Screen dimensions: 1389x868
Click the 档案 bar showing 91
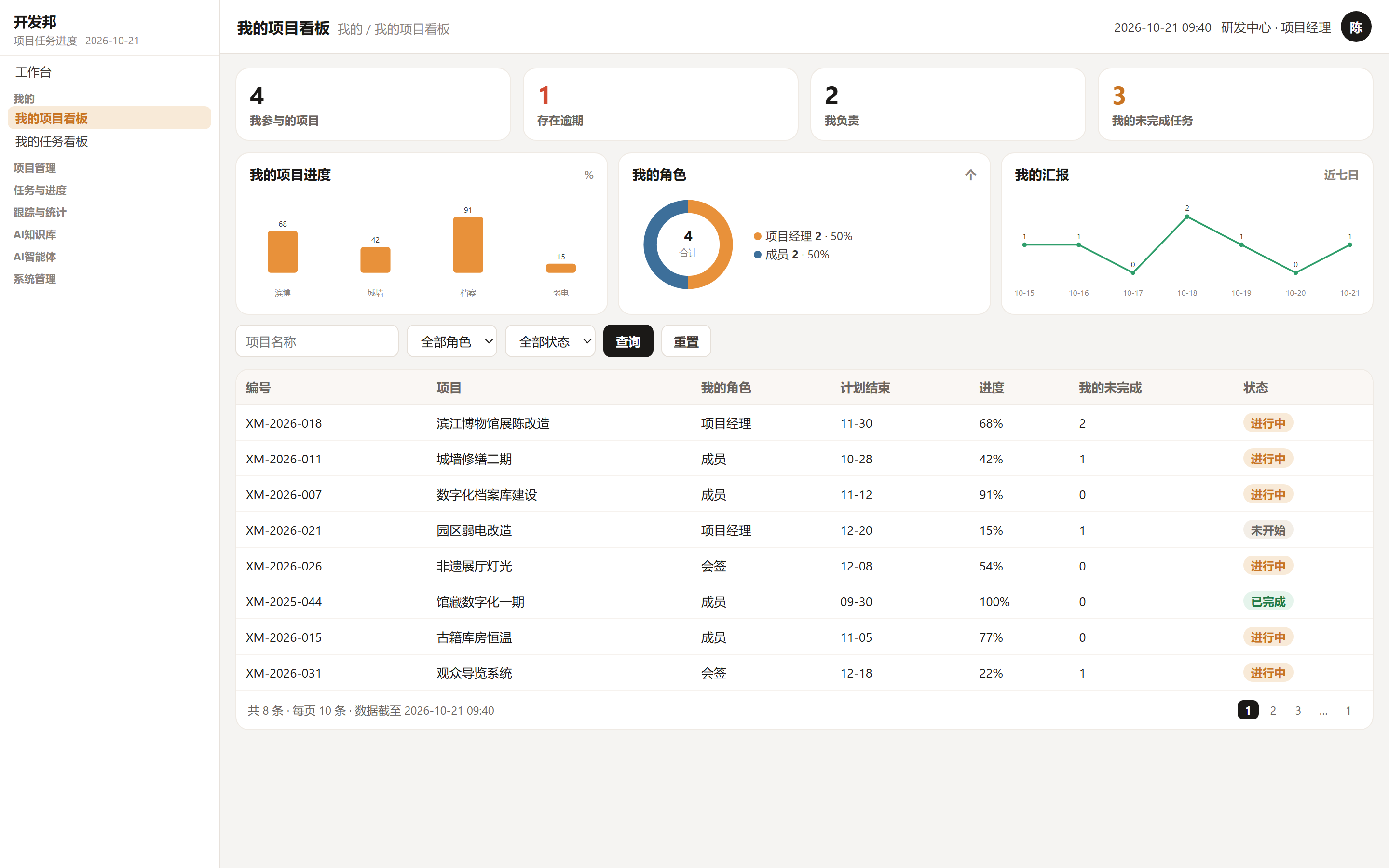468,244
